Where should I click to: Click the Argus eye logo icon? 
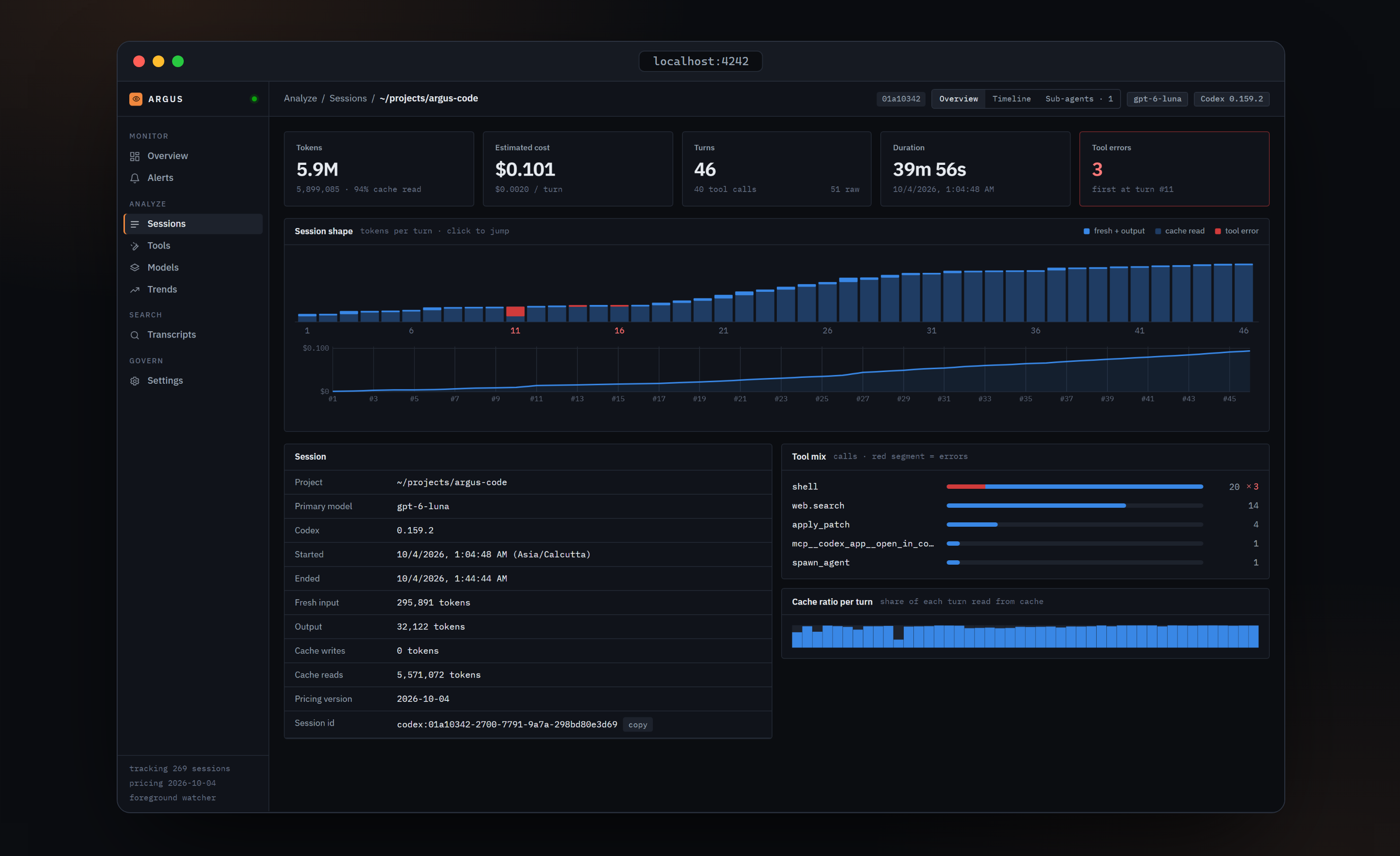[x=136, y=99]
